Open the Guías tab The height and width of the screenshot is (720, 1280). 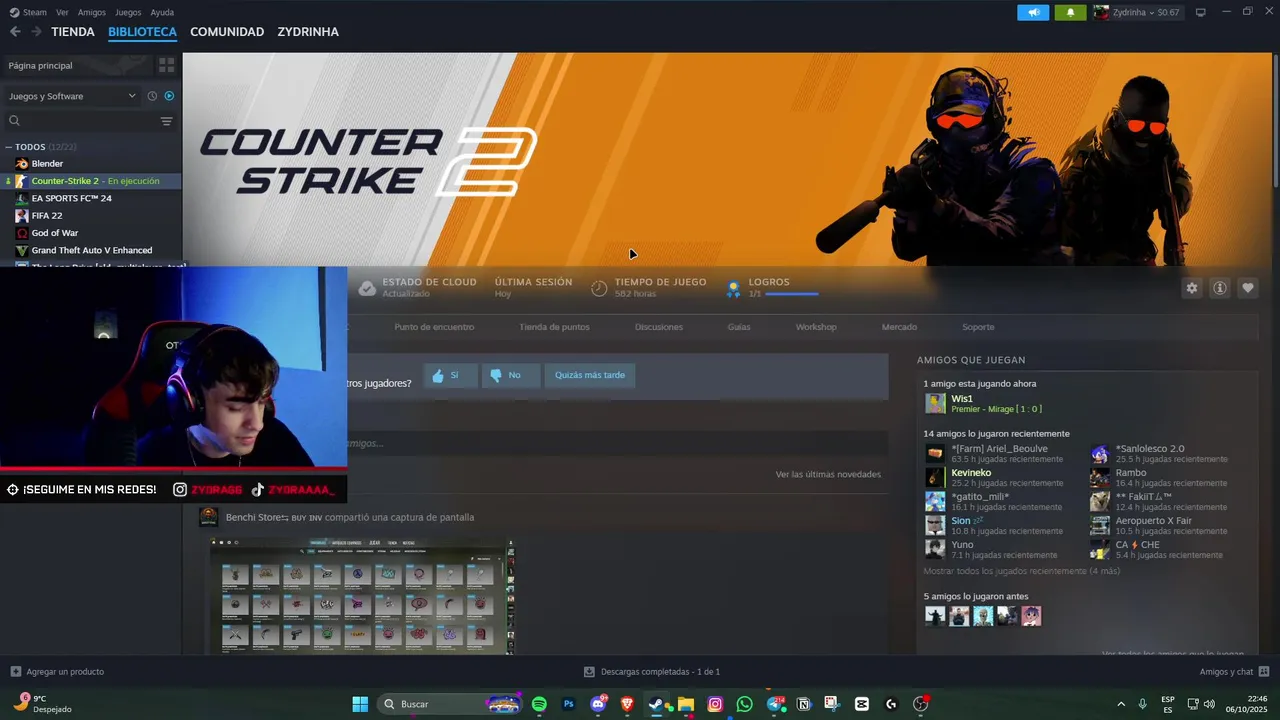coord(739,327)
